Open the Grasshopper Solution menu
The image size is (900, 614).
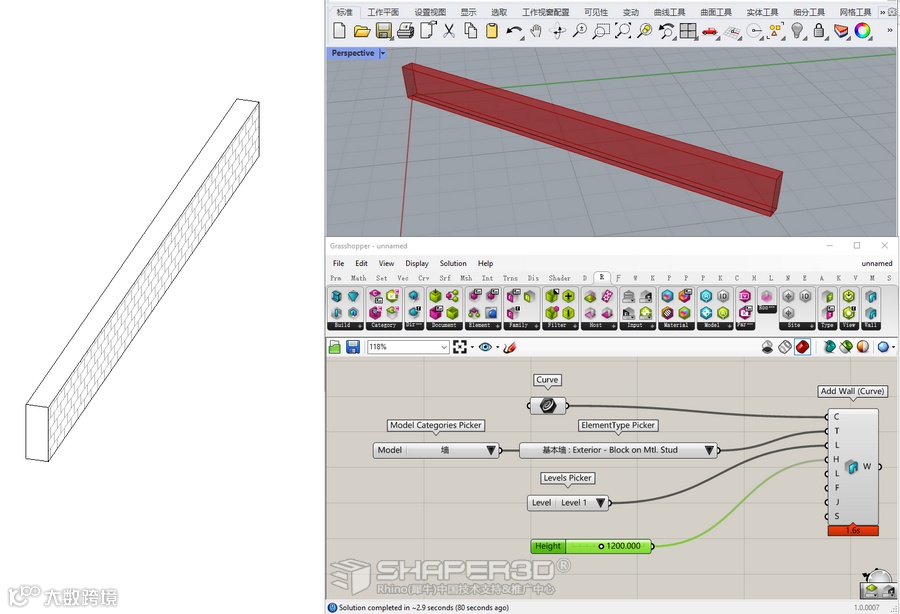(x=453, y=263)
